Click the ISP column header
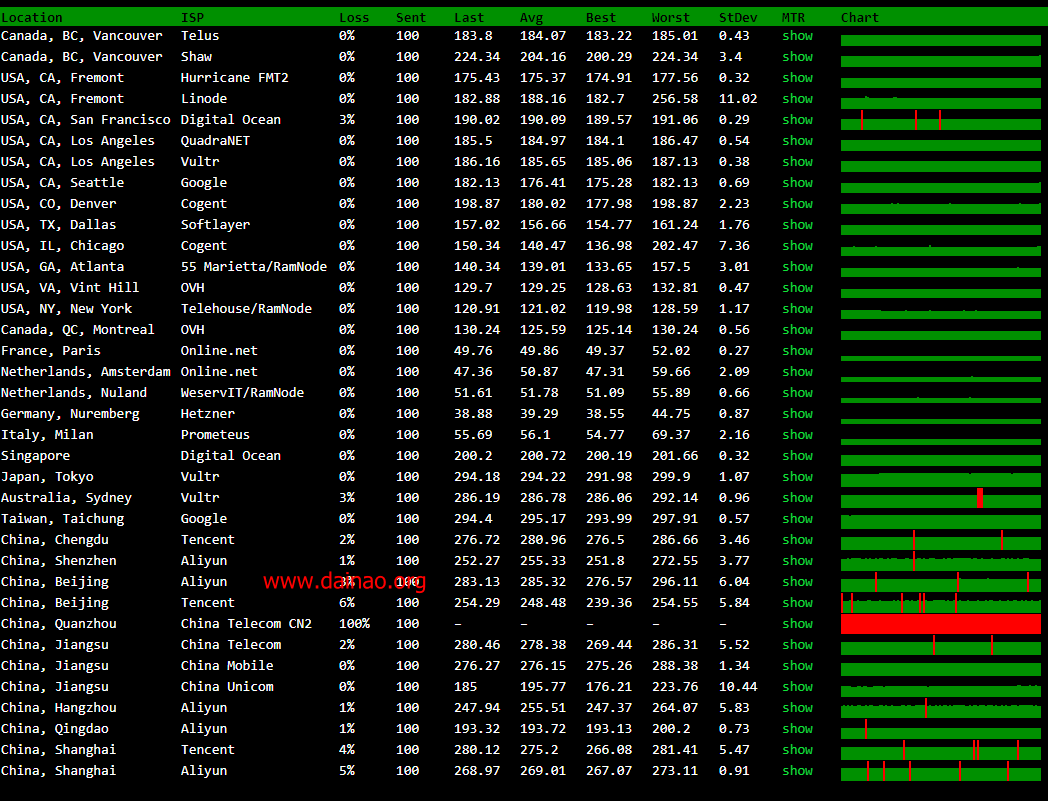The width and height of the screenshot is (1048, 801). [x=192, y=17]
